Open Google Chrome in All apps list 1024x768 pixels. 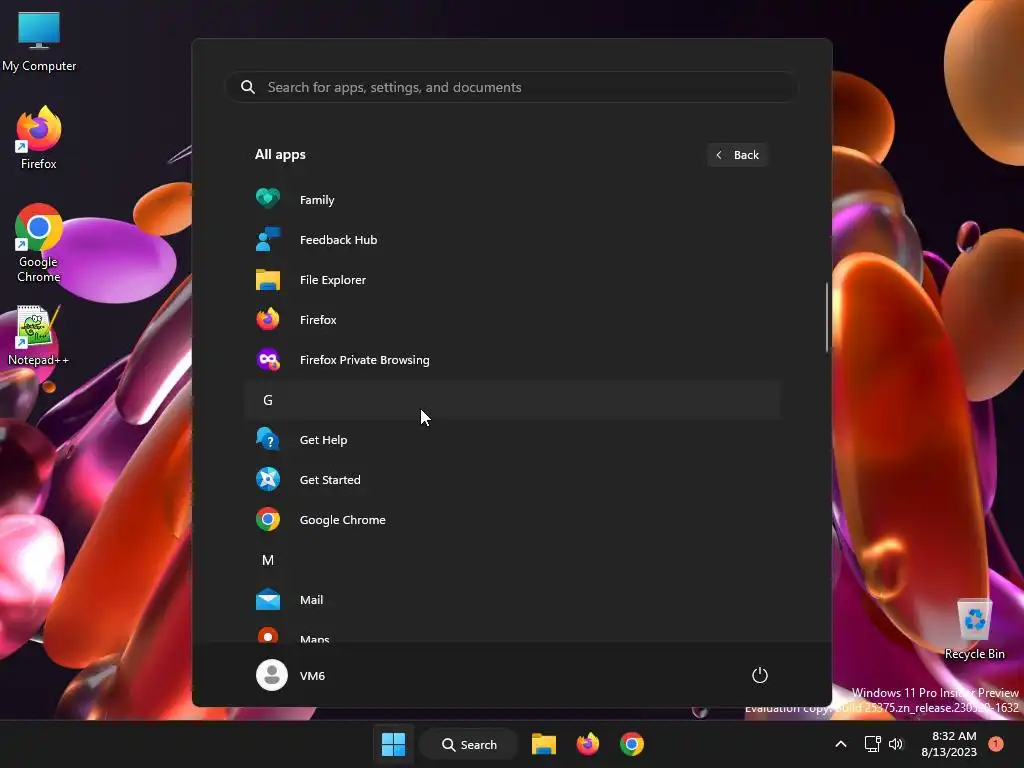click(x=512, y=520)
